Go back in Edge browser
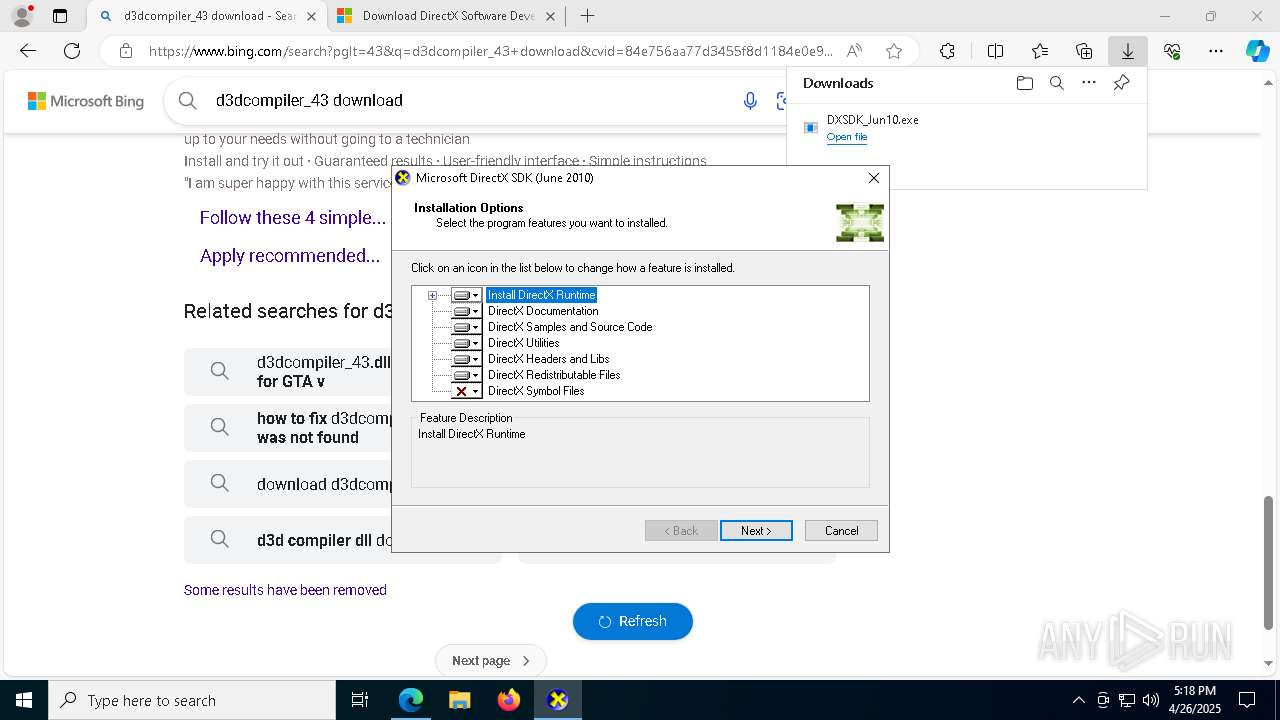This screenshot has height=720, width=1280. (x=28, y=51)
